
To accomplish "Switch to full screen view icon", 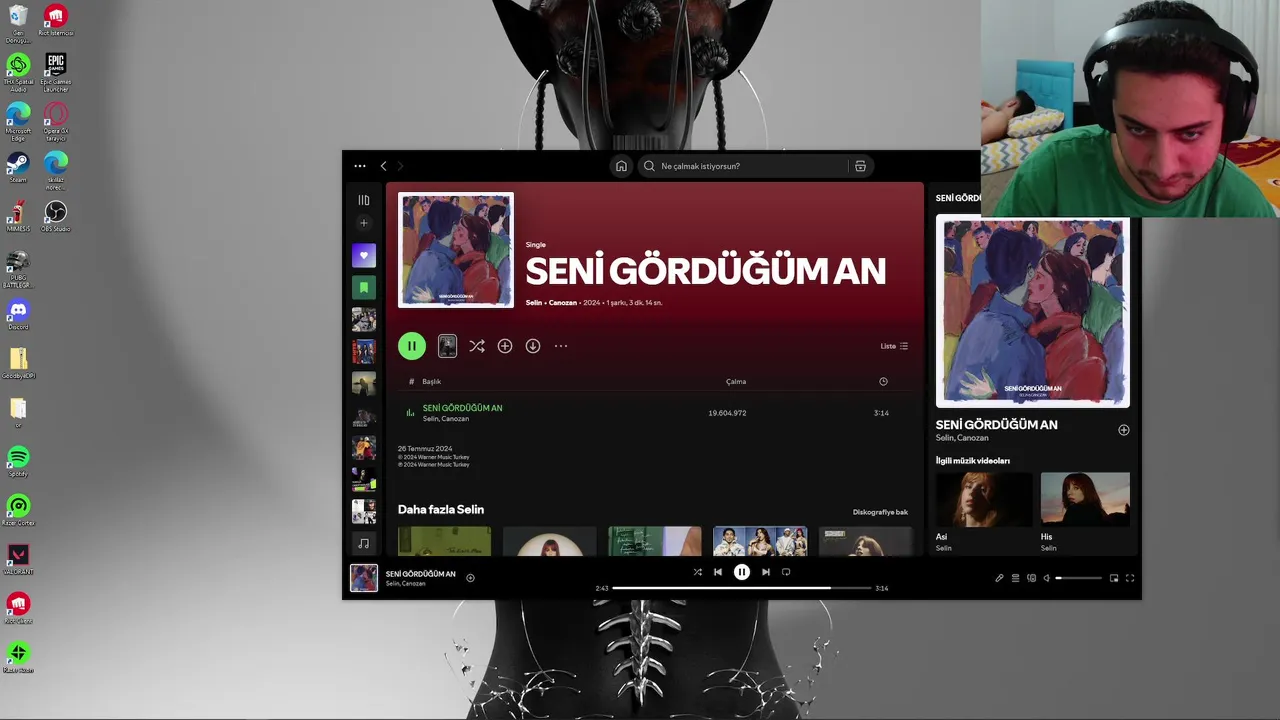I will (x=1130, y=578).
